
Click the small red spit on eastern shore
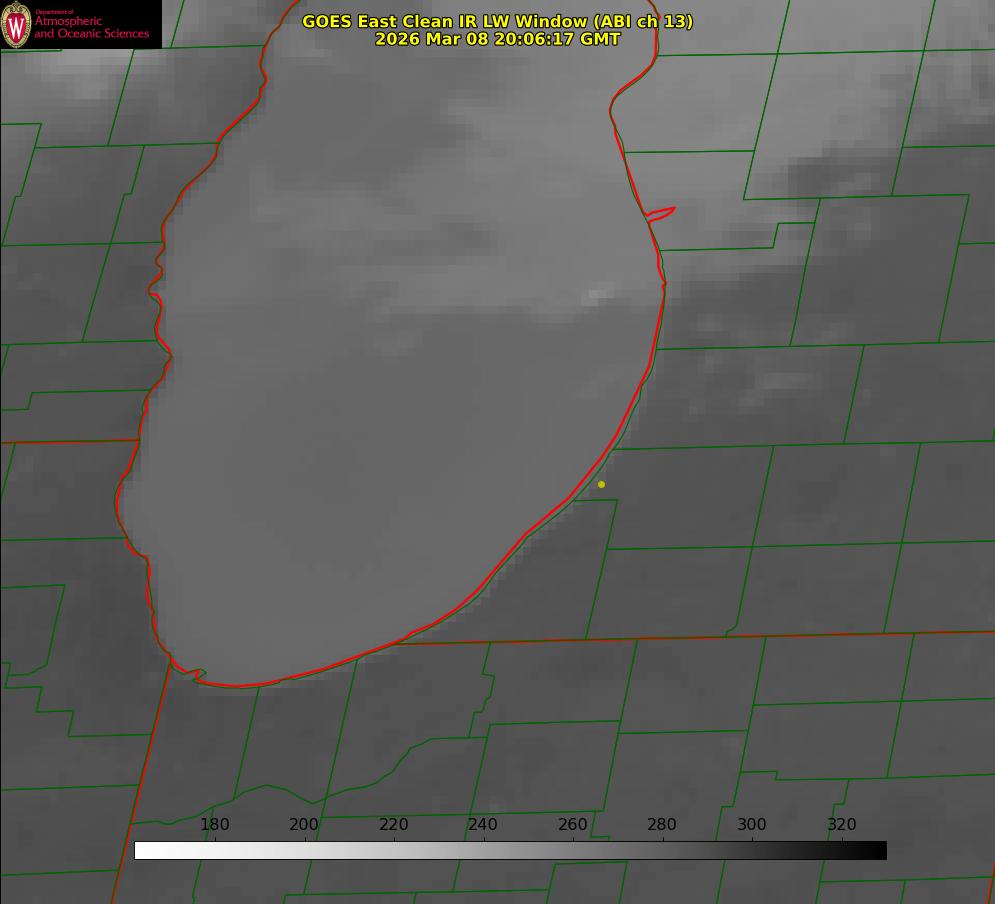tap(661, 213)
